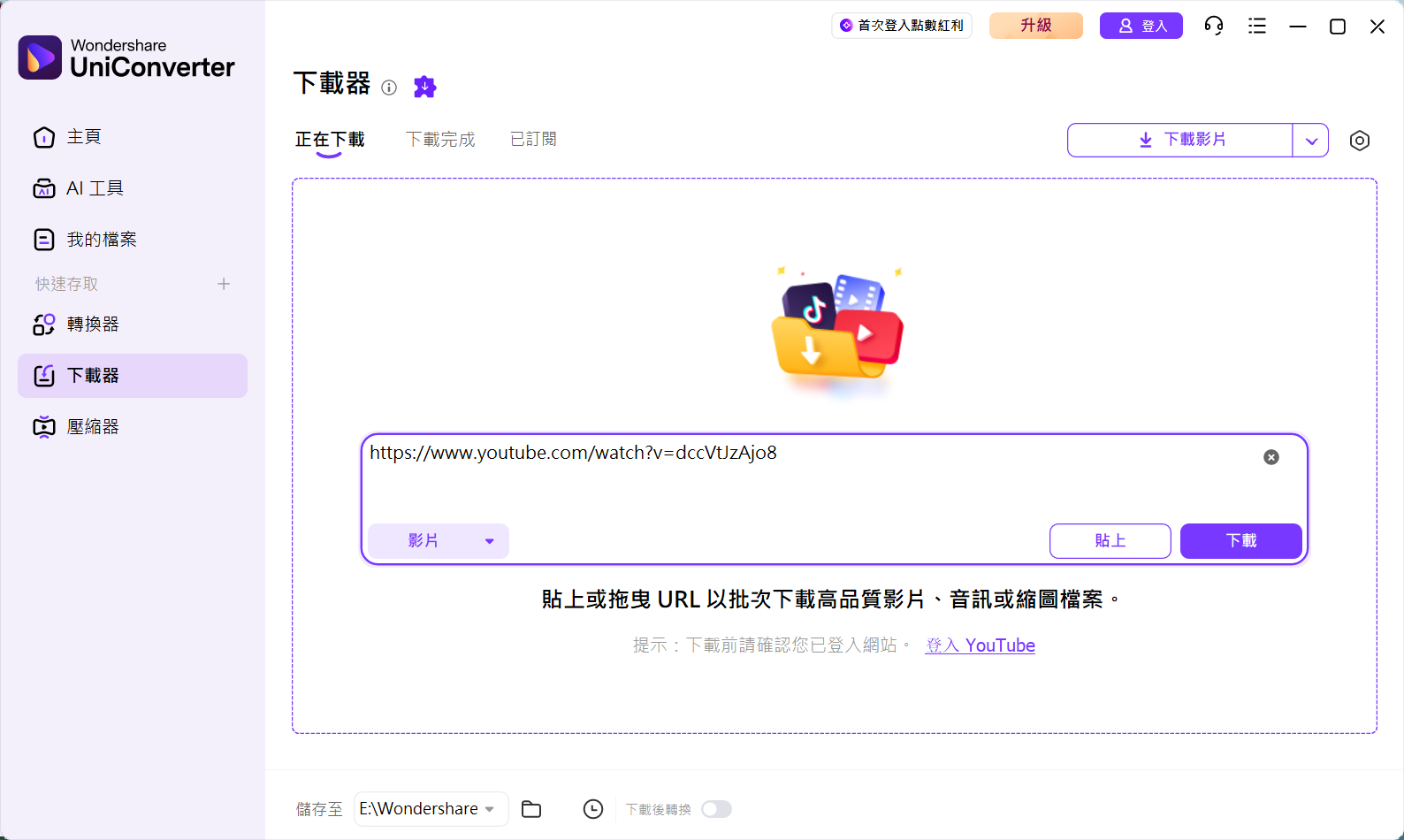Viewport: 1404px width, 840px height.
Task: Click the purple download extension puzzle icon
Action: pyautogui.click(x=425, y=86)
